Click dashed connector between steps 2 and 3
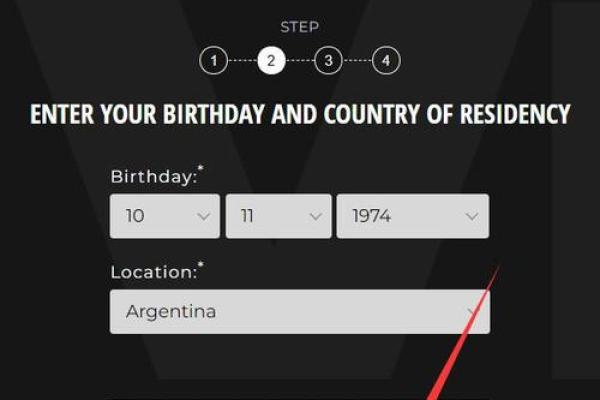The image size is (600, 400). tap(300, 60)
